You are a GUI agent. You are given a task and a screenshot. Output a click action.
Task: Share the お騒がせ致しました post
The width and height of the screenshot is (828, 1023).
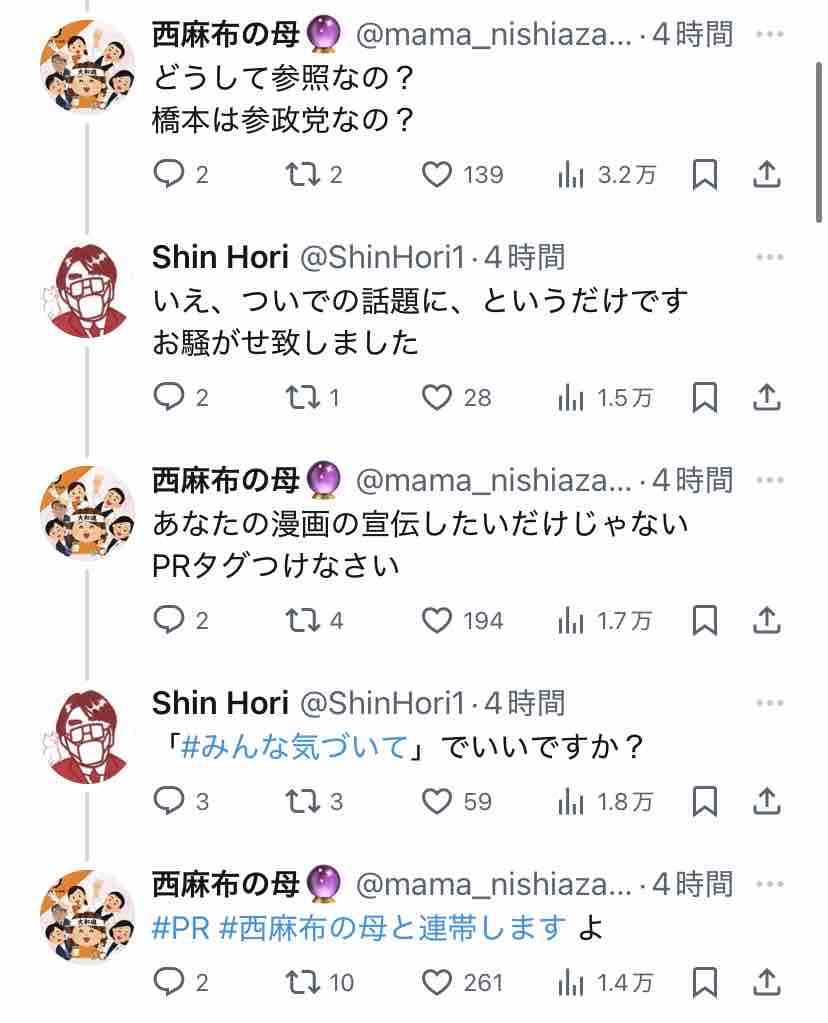click(767, 397)
